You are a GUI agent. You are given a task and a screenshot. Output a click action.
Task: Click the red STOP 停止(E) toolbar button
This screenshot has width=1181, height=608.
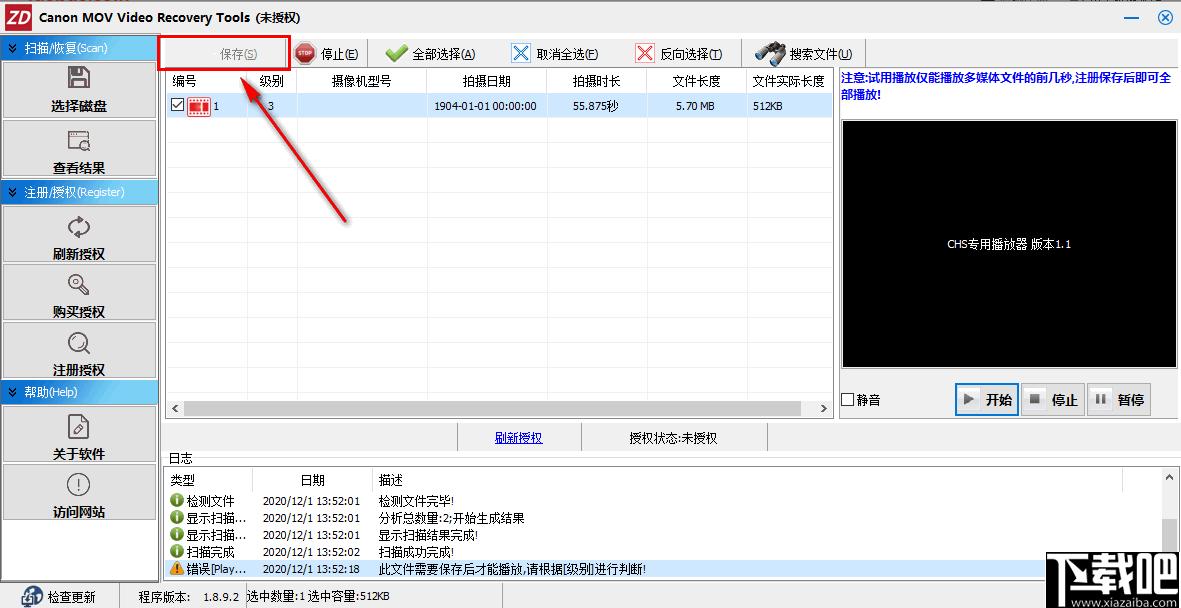(326, 53)
